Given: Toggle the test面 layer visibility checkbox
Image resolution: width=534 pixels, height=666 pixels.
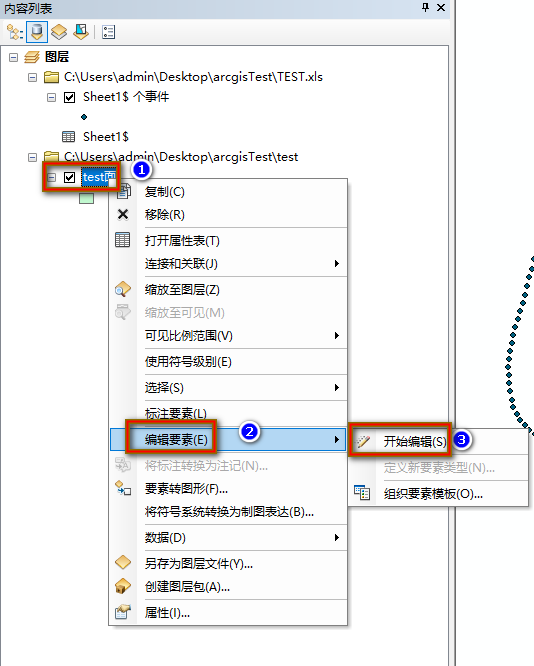Looking at the screenshot, I should pyautogui.click(x=70, y=177).
